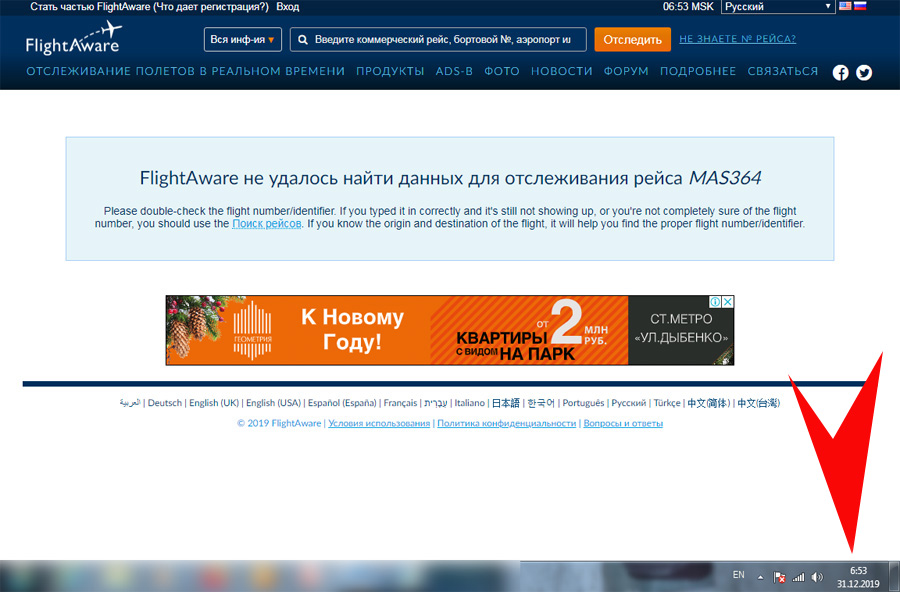Click the Вход login link
This screenshot has height=592, width=900.
coord(288,7)
